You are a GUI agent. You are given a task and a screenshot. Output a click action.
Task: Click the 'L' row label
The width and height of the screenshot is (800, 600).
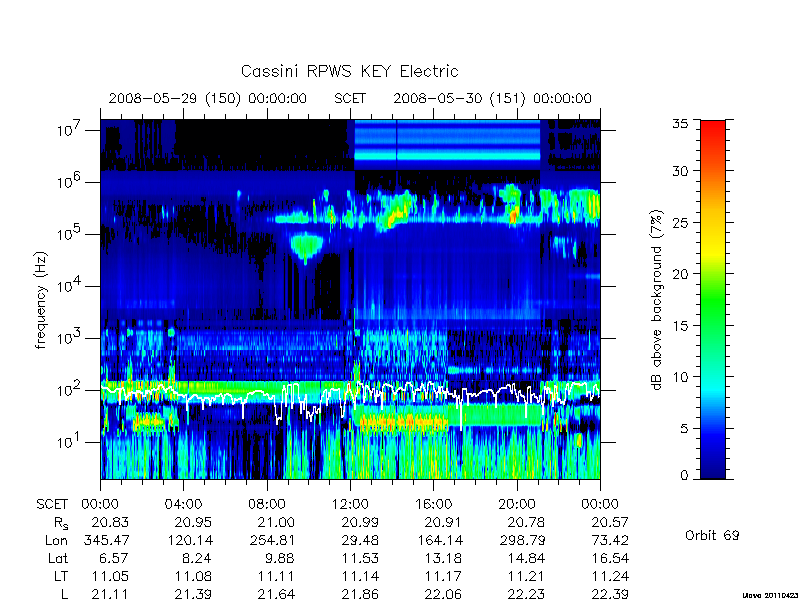pos(64,594)
